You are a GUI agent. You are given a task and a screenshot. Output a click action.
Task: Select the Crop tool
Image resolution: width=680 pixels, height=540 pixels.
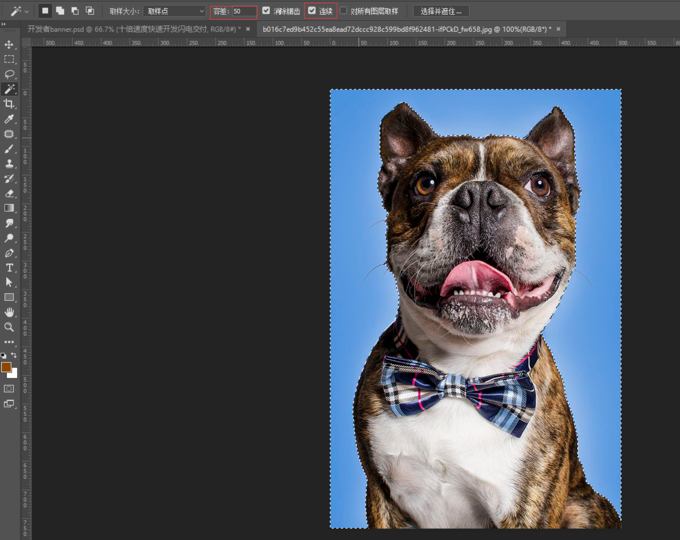tap(9, 104)
